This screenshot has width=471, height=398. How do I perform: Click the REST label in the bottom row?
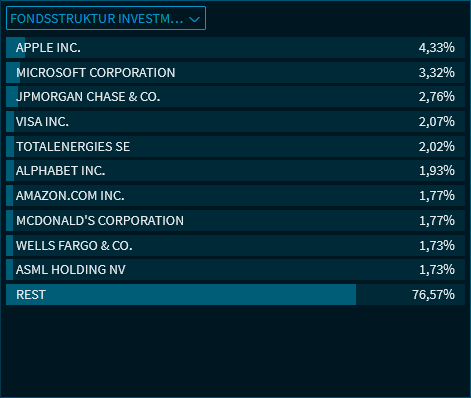pos(31,295)
